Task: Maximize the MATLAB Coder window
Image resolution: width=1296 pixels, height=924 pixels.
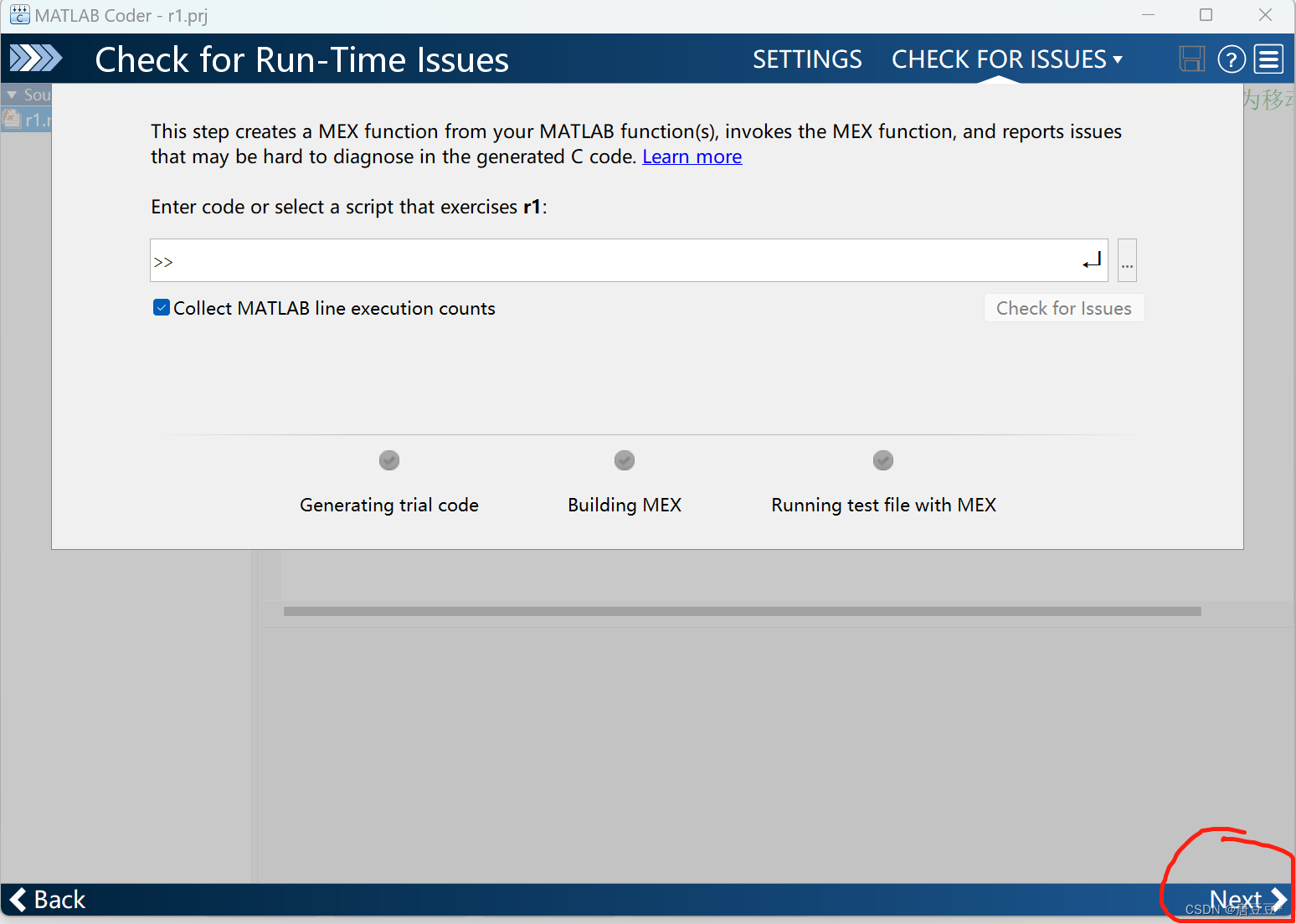Action: (1206, 15)
